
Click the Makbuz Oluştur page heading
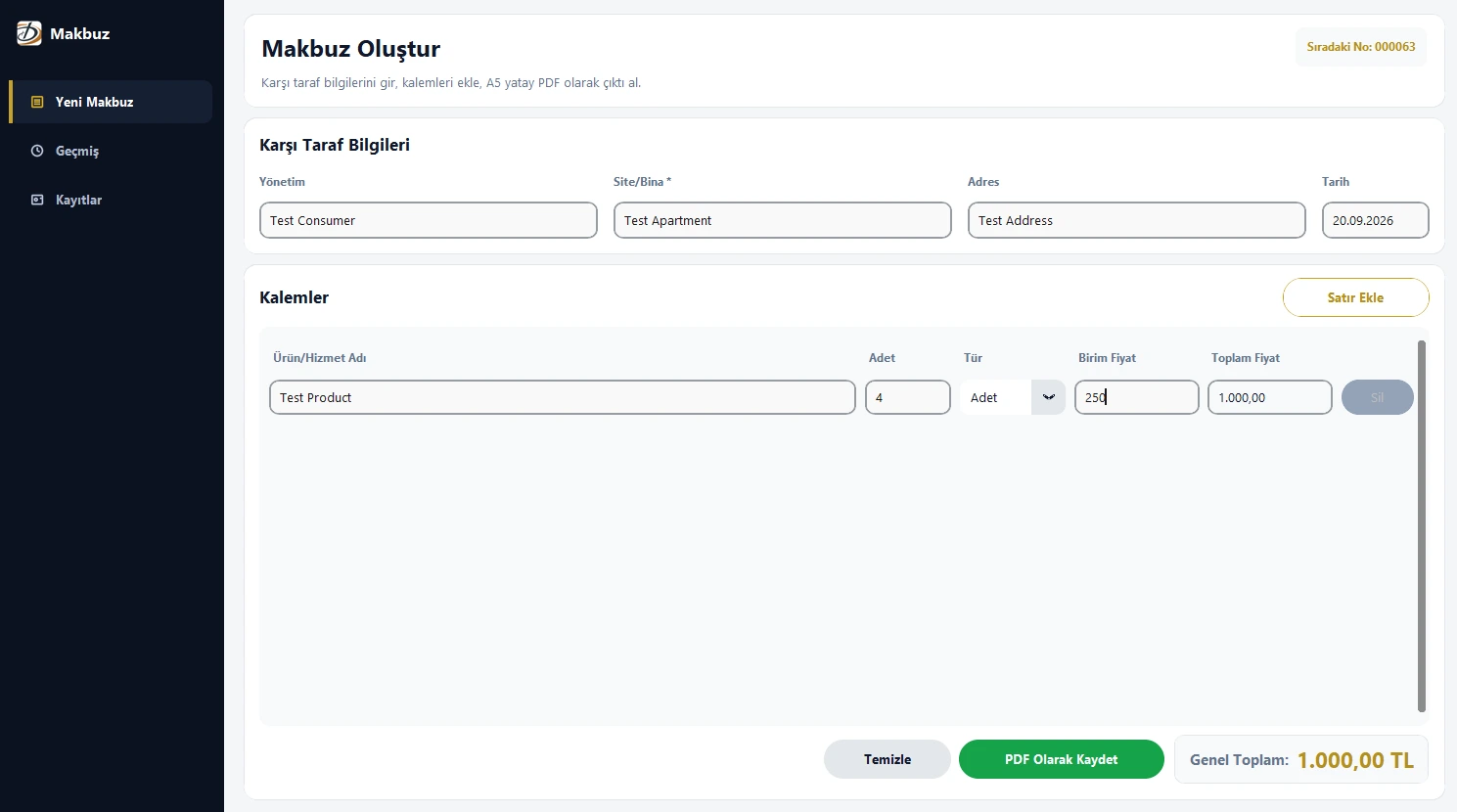(x=350, y=49)
